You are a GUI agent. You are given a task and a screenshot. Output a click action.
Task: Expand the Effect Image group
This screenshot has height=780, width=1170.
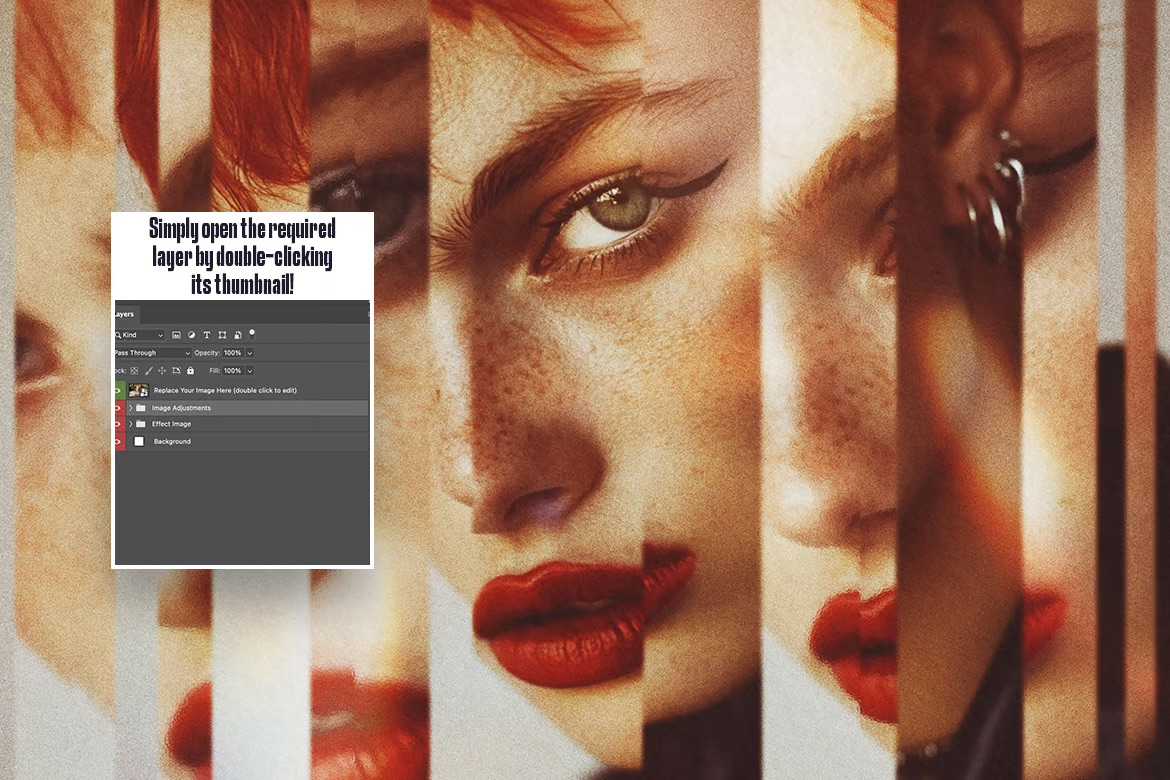point(130,424)
